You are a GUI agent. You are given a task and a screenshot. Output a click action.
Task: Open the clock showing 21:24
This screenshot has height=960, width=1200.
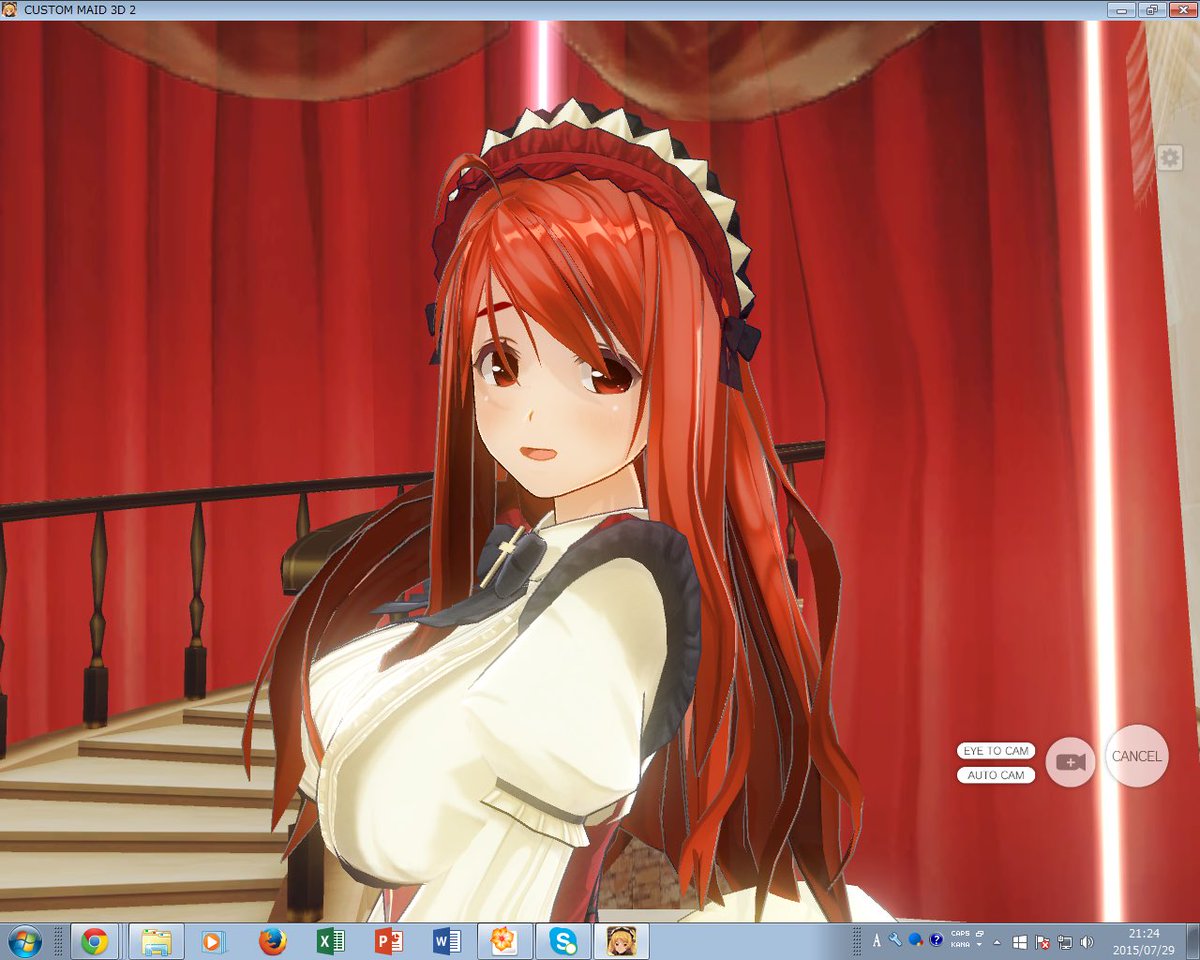[1145, 941]
